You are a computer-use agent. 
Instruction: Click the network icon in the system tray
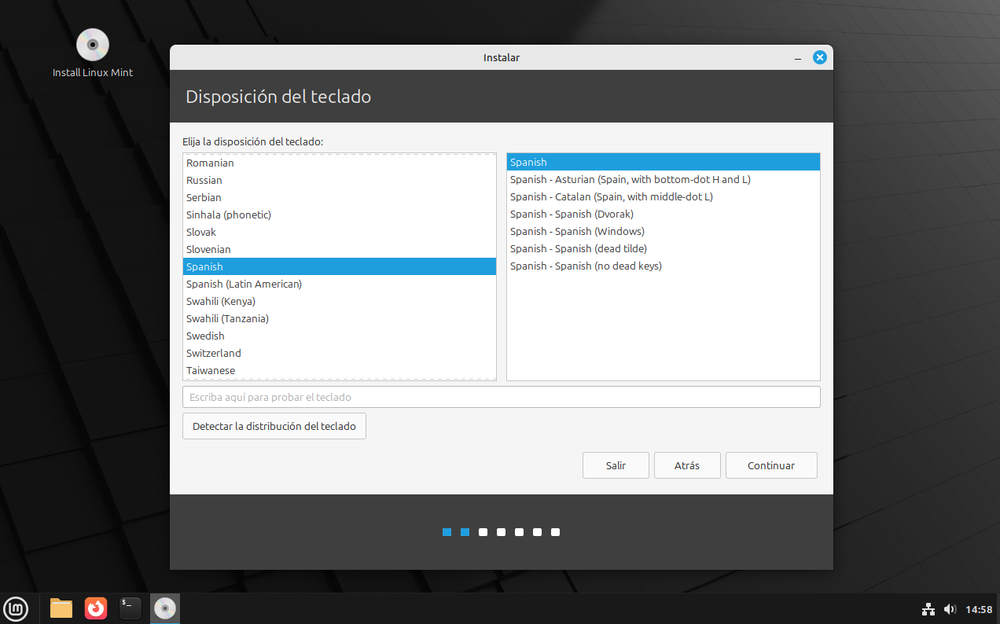pyautogui.click(x=928, y=608)
